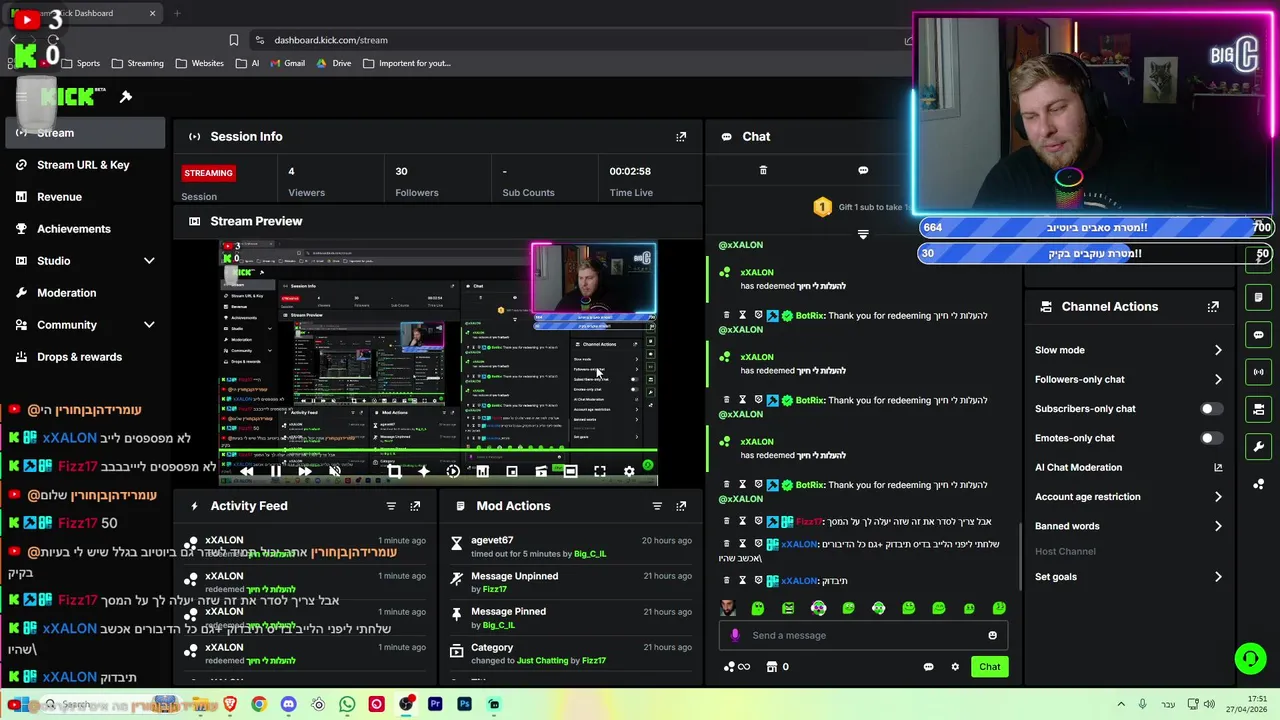The width and height of the screenshot is (1280, 720).
Task: Open Photoshop from the taskbar
Action: click(464, 704)
